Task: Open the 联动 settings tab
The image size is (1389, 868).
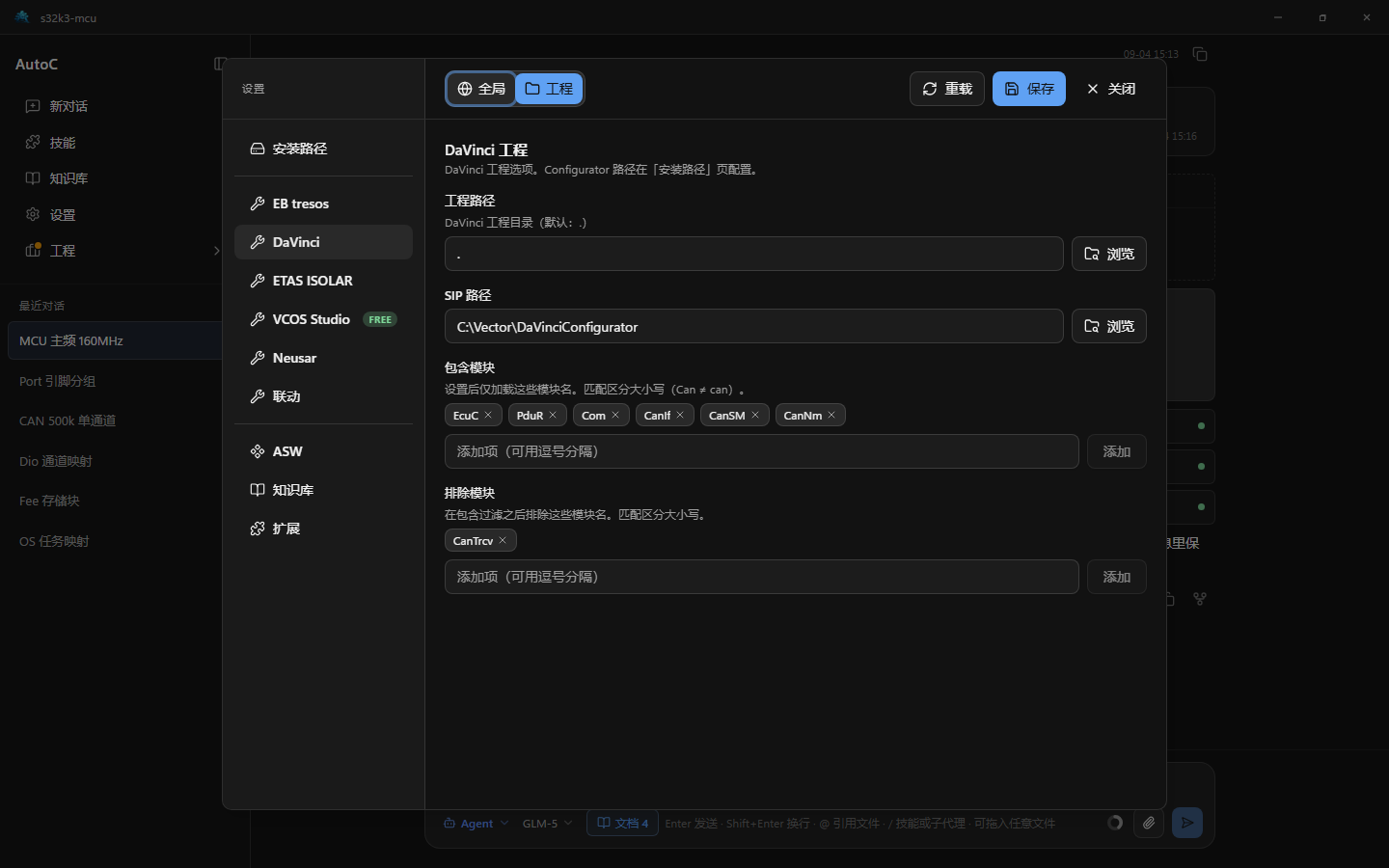Action: [324, 396]
